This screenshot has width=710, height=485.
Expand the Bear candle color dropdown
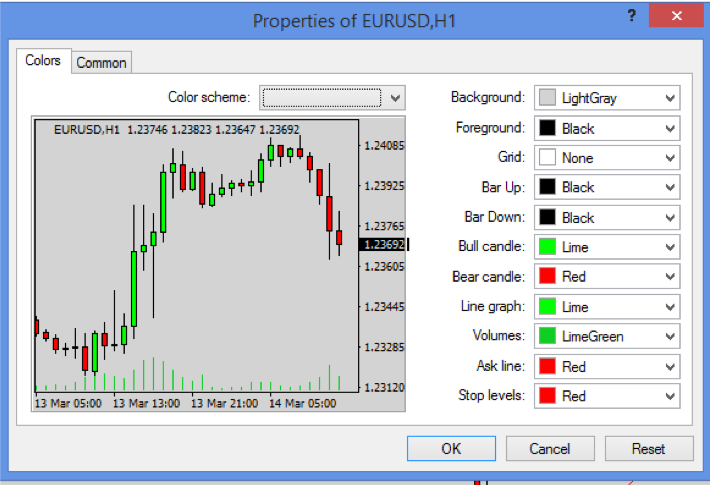point(607,276)
